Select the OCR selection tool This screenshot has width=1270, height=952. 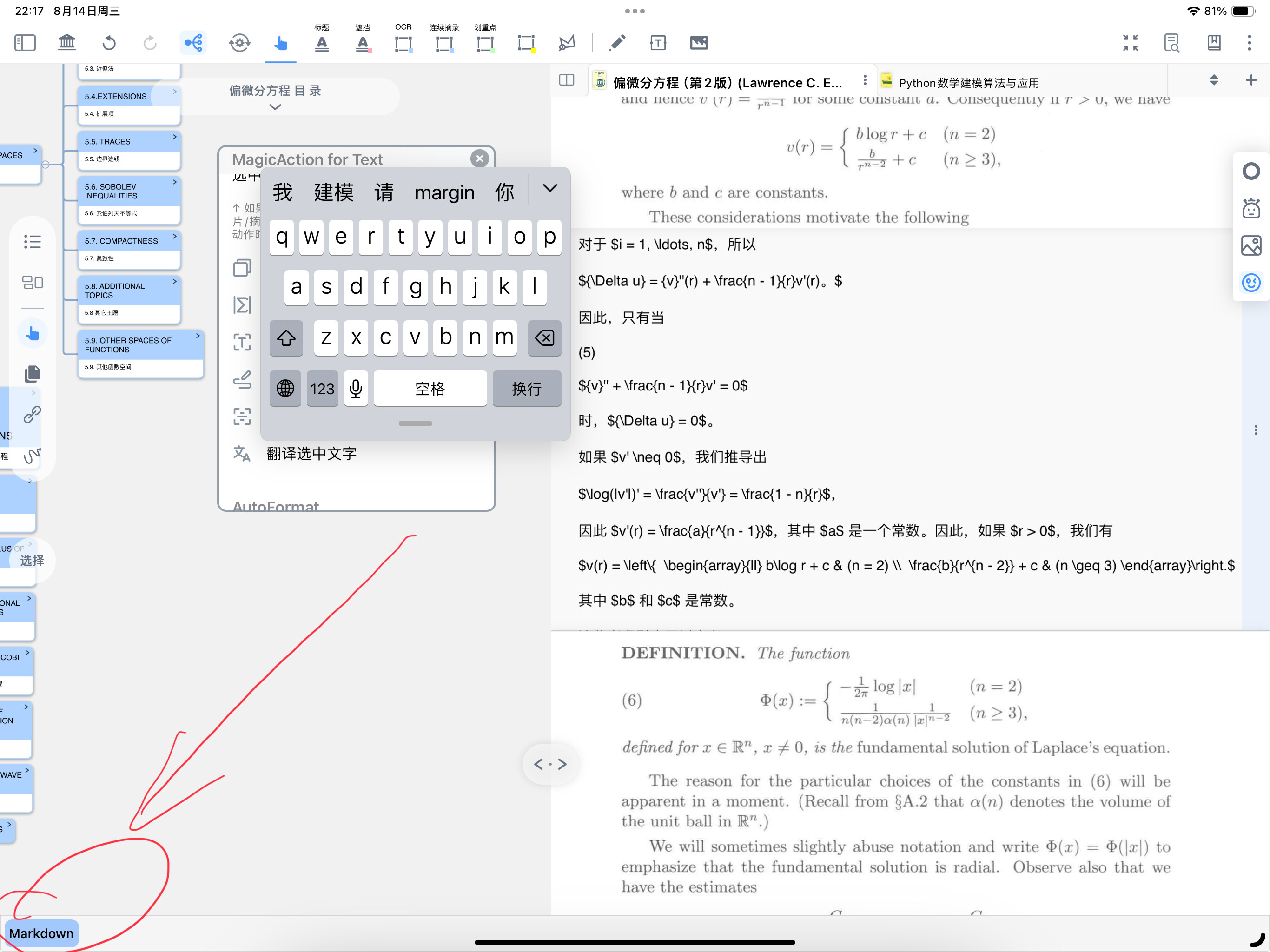tap(403, 44)
